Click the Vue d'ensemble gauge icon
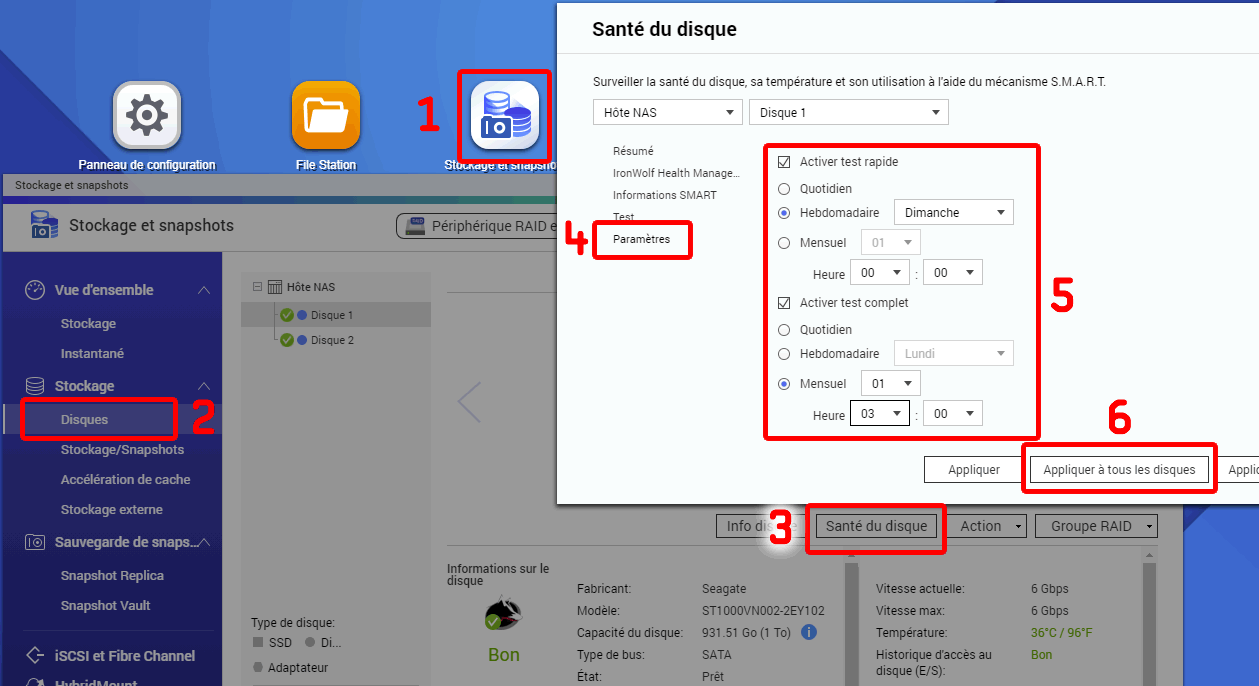Image resolution: width=1259 pixels, height=686 pixels. point(35,290)
